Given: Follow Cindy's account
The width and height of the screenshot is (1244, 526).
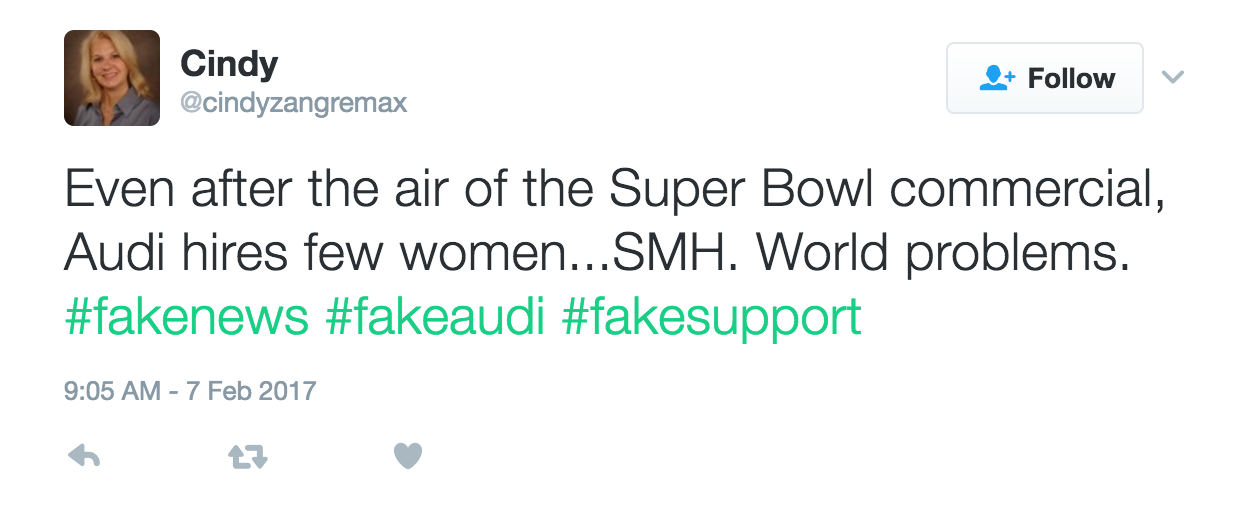Looking at the screenshot, I should point(1044,78).
